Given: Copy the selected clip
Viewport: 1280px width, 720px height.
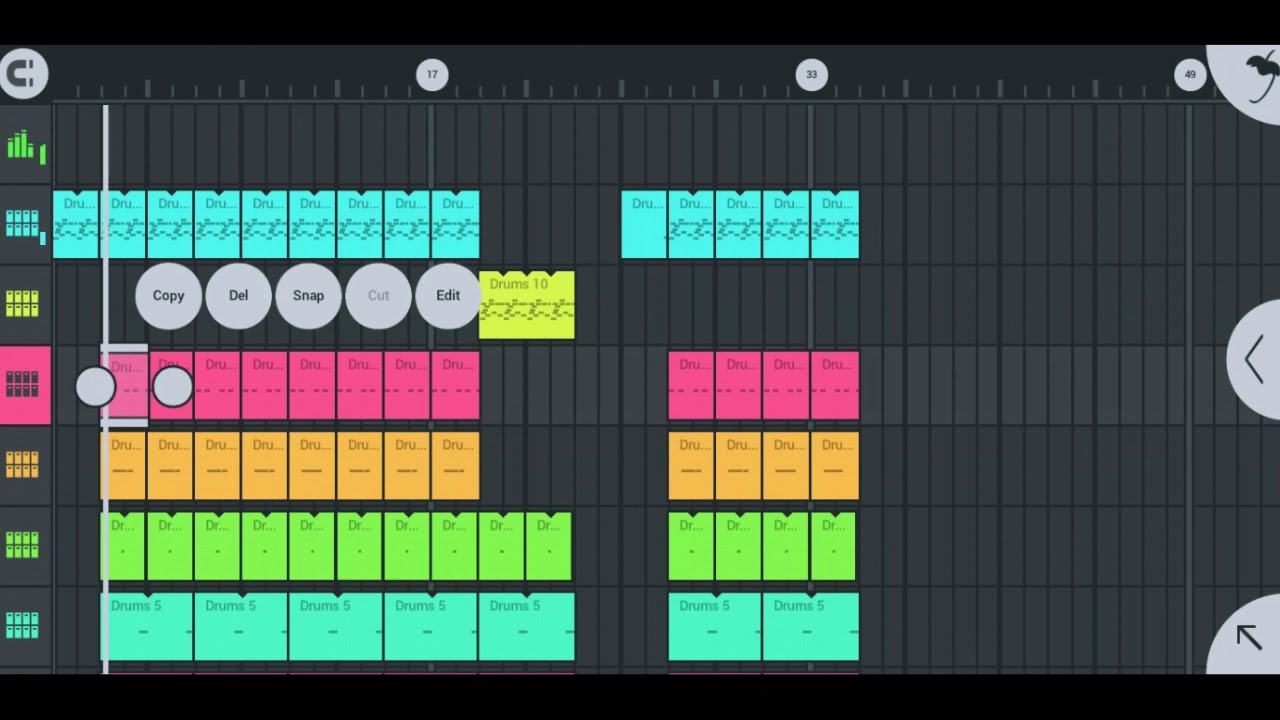Looking at the screenshot, I should [x=168, y=296].
